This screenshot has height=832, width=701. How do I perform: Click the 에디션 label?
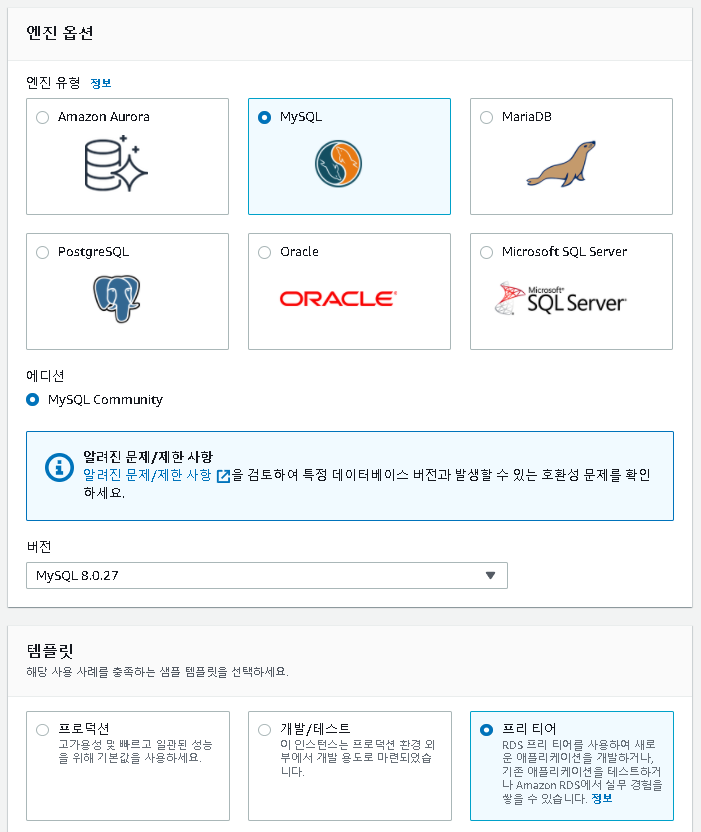[x=45, y=376]
